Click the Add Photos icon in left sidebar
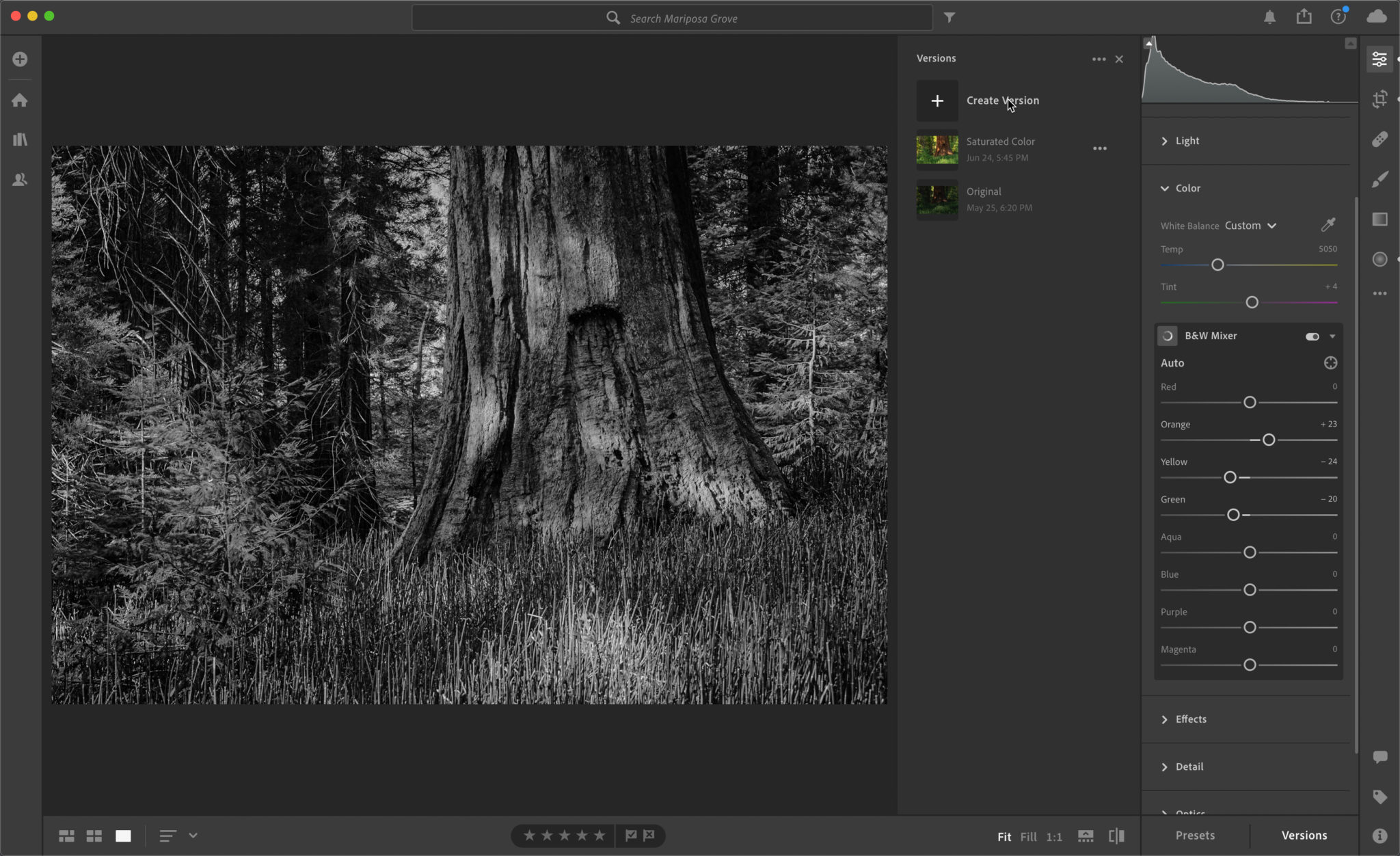The image size is (1400, 856). (x=20, y=59)
